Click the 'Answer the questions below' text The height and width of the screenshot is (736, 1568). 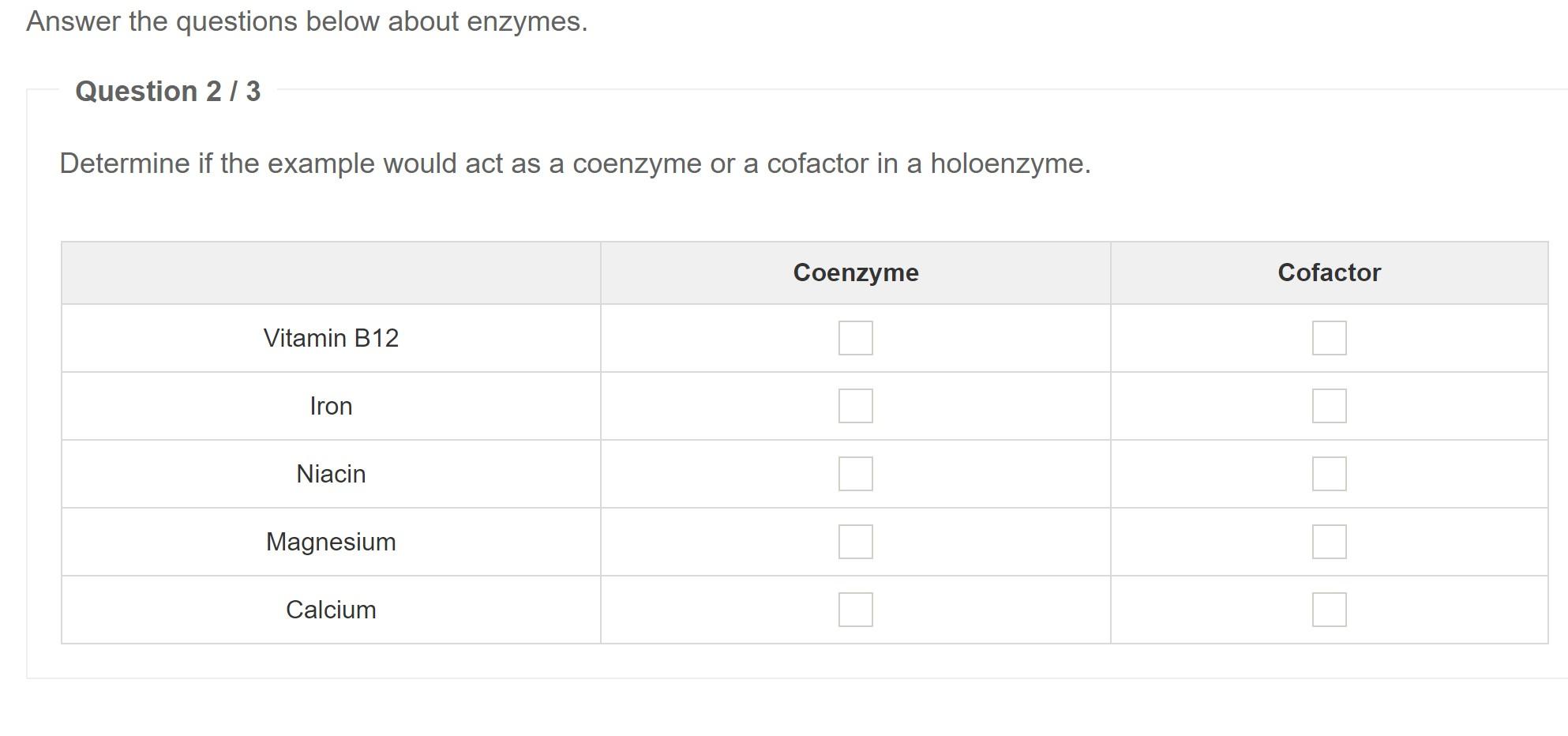(x=306, y=21)
